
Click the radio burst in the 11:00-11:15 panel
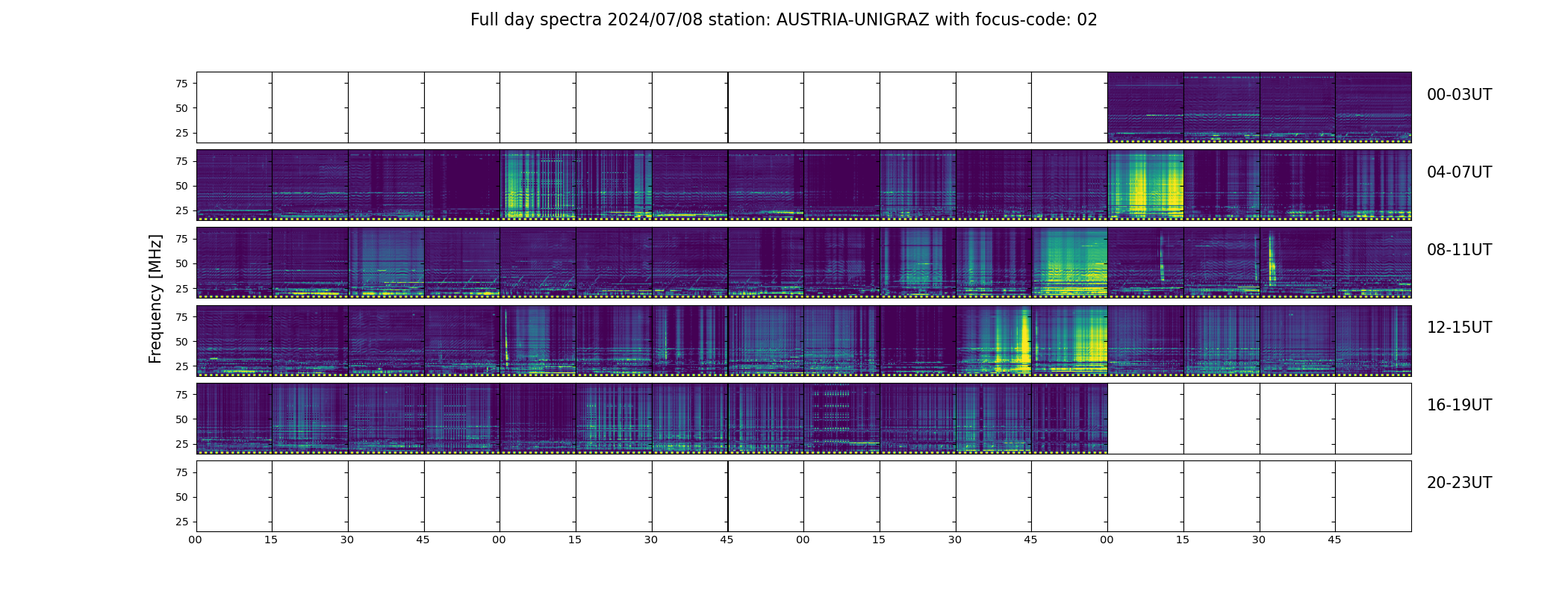point(1162,257)
